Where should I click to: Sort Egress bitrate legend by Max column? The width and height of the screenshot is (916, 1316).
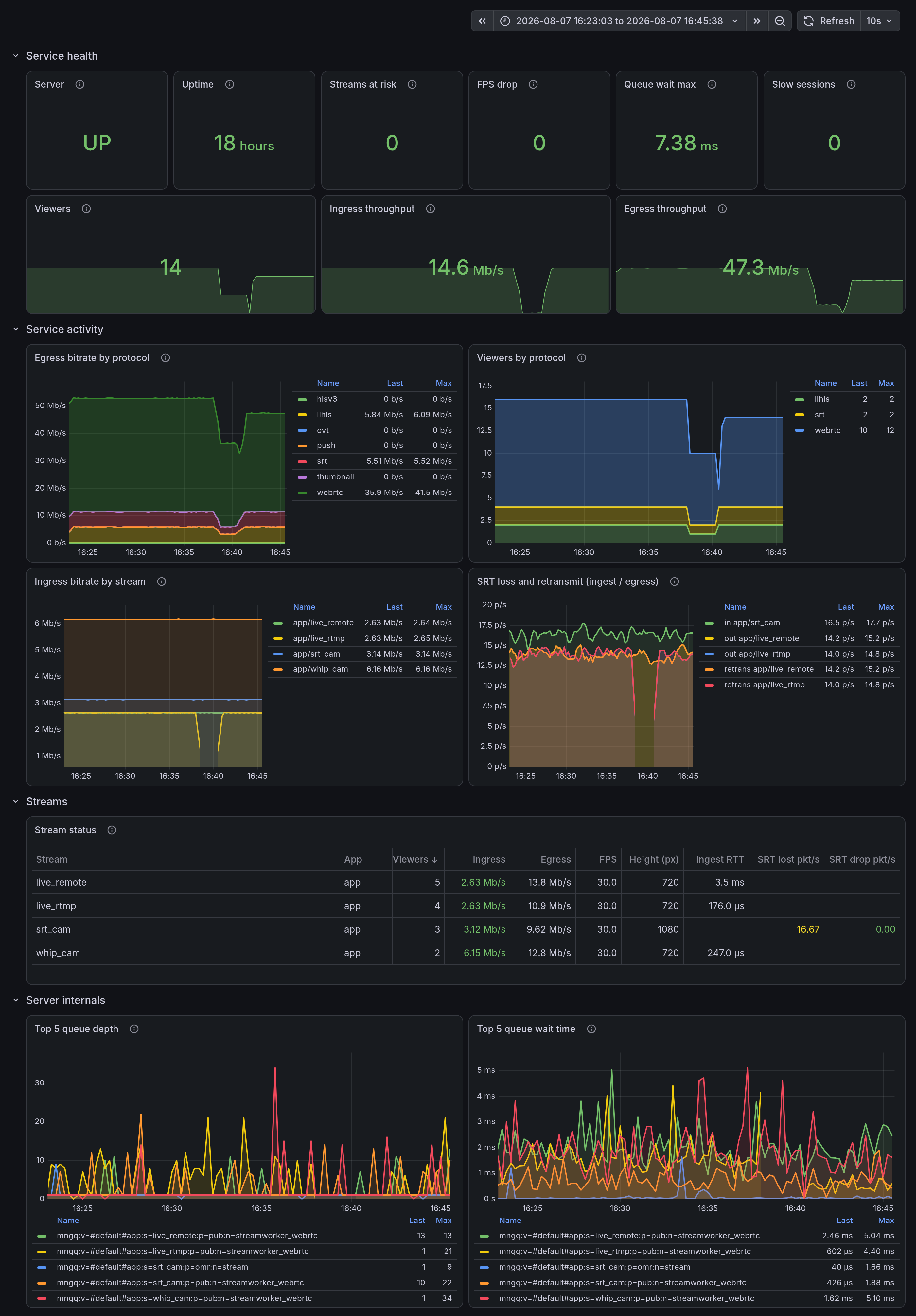pyautogui.click(x=443, y=383)
